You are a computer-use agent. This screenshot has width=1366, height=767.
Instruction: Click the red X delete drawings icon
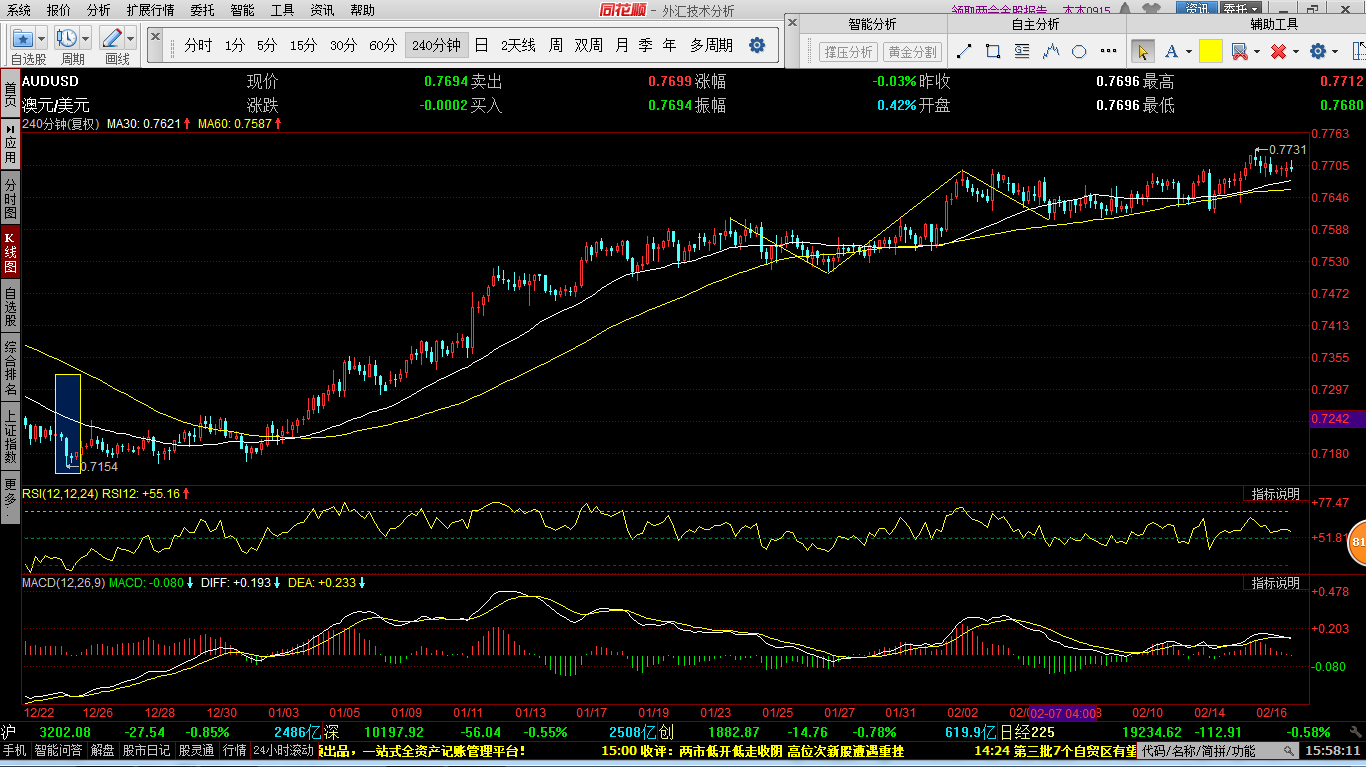1278,52
